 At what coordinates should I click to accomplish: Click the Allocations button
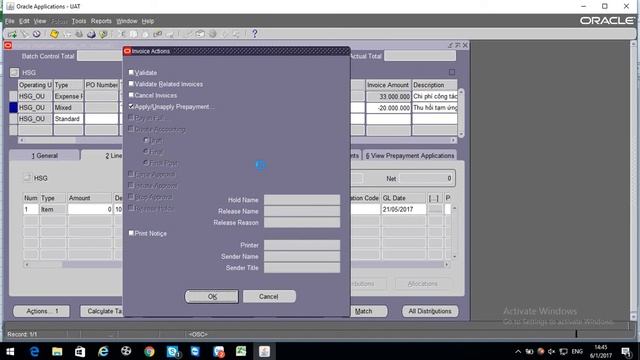[x=422, y=284]
